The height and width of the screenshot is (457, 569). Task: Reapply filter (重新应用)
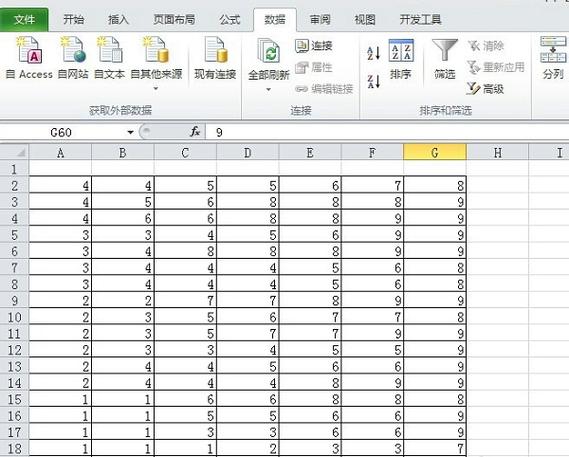point(496,67)
